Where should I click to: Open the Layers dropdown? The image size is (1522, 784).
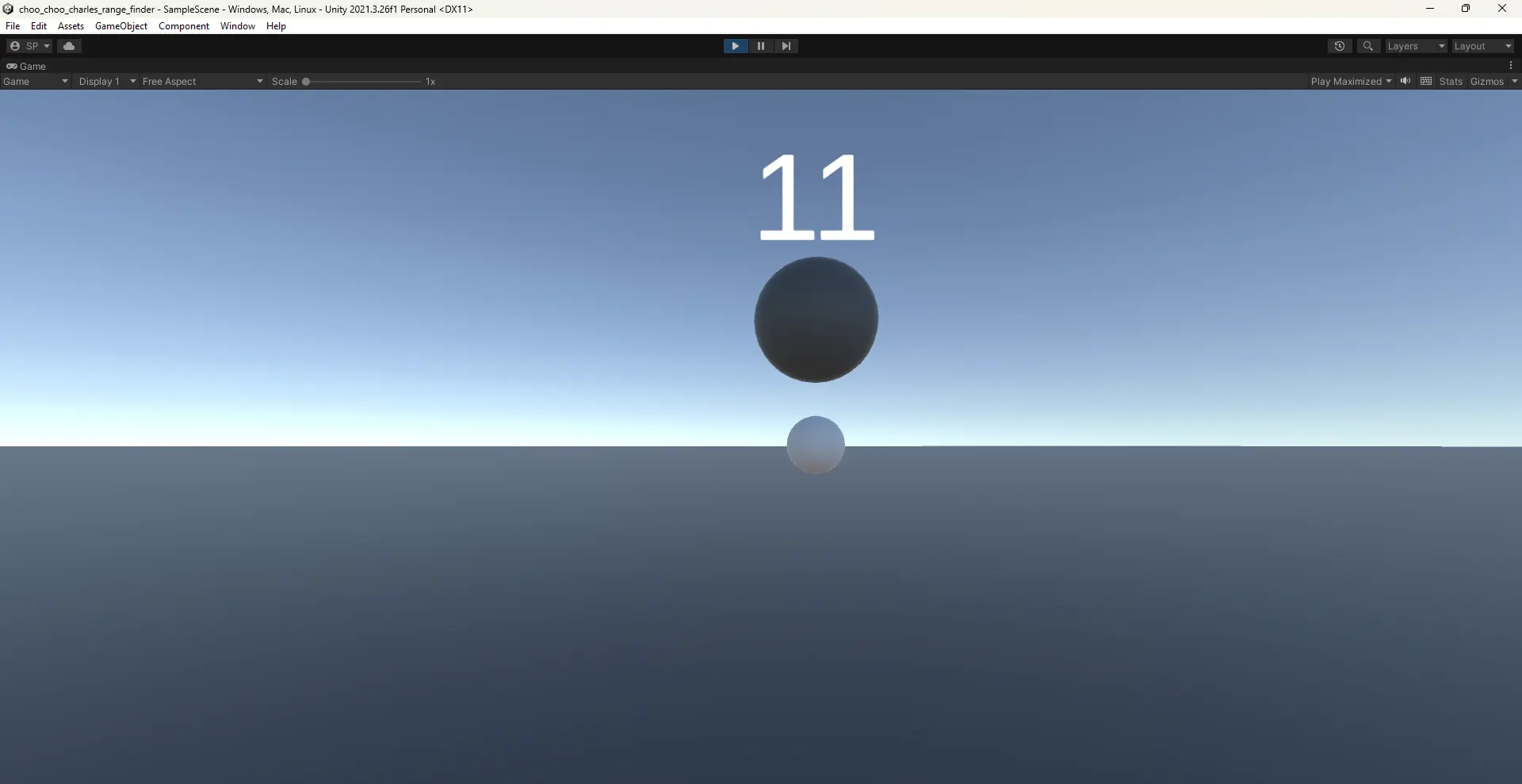[1416, 46]
